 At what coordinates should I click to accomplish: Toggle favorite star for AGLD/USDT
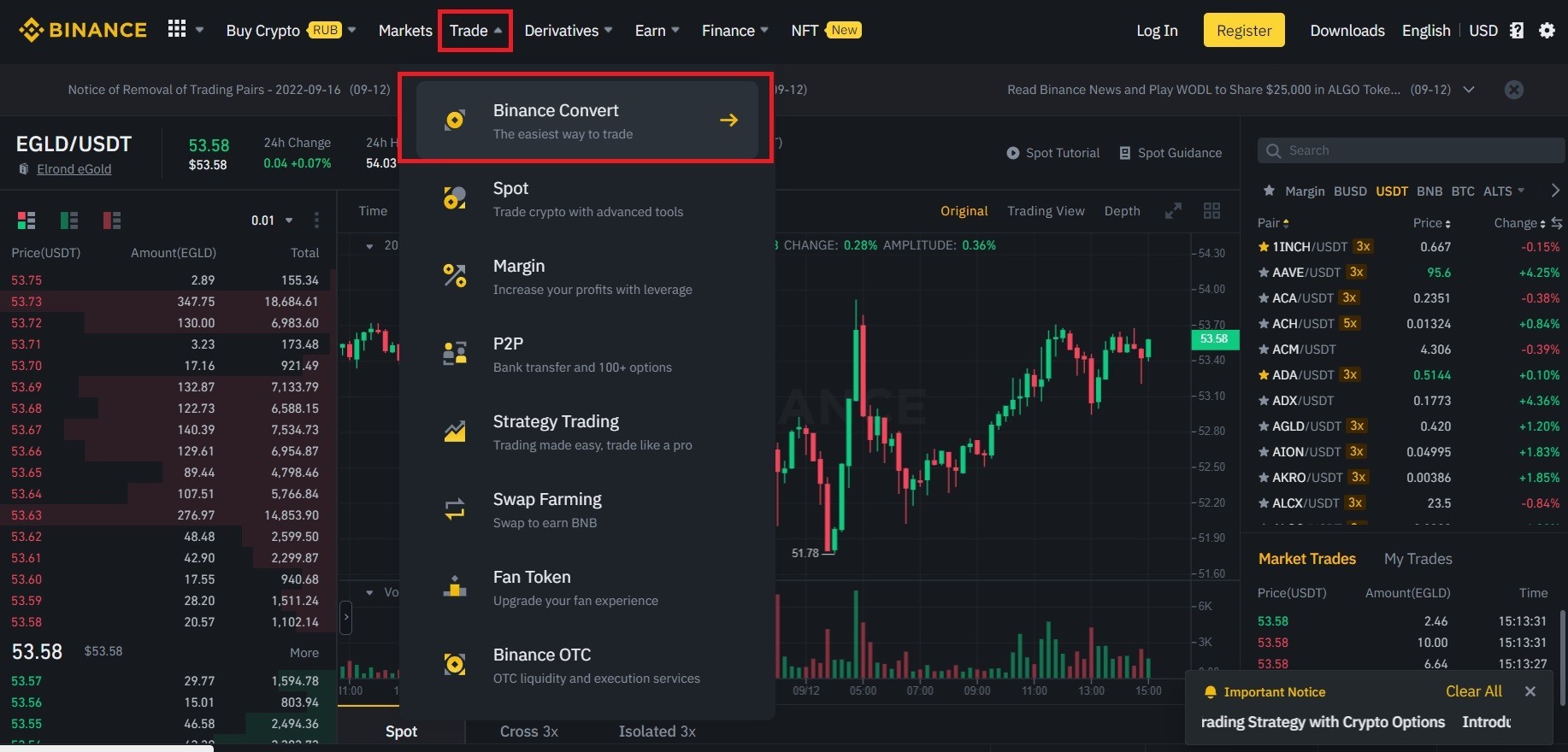1264,426
